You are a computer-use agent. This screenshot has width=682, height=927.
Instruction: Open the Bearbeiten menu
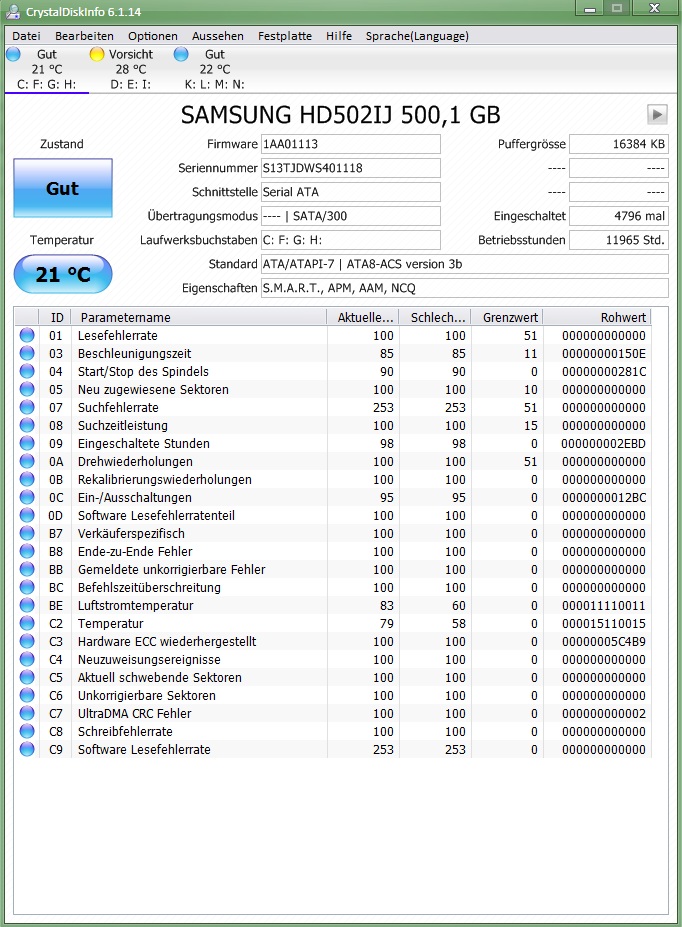click(84, 36)
